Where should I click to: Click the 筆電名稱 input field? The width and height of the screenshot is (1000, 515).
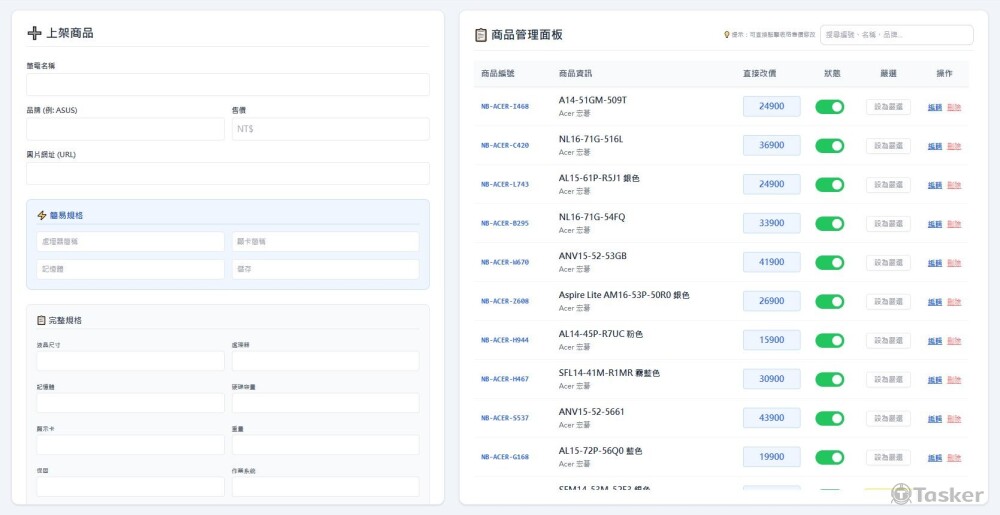pos(227,84)
